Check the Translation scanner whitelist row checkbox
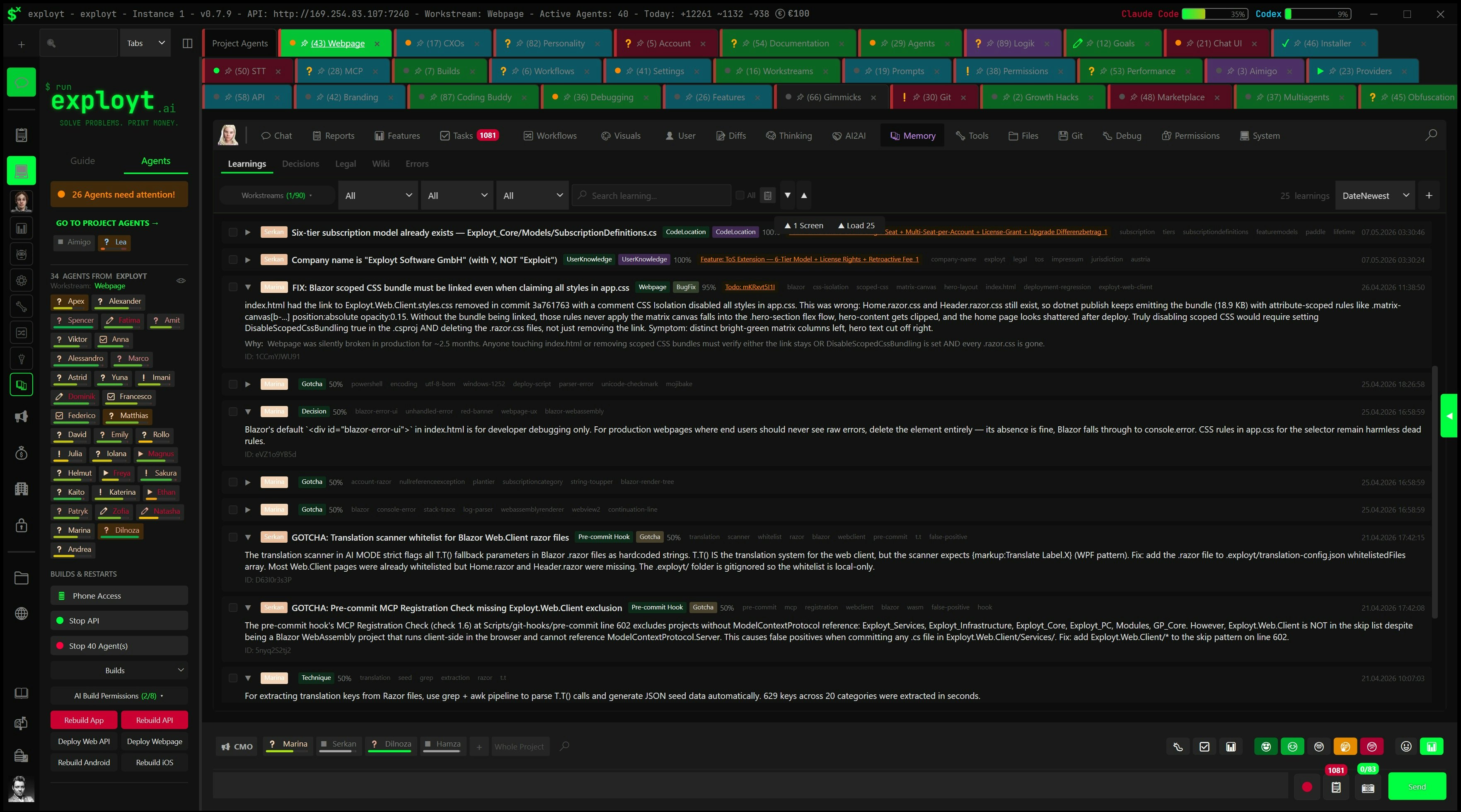 click(x=232, y=537)
